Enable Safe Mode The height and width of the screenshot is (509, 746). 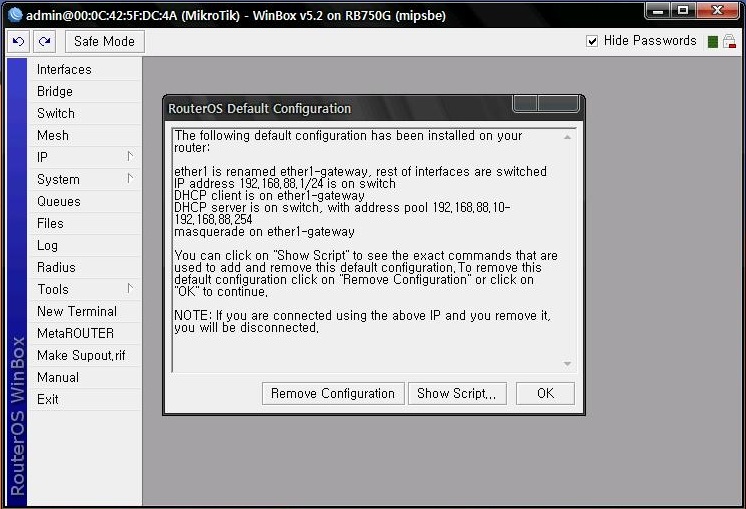(x=105, y=41)
